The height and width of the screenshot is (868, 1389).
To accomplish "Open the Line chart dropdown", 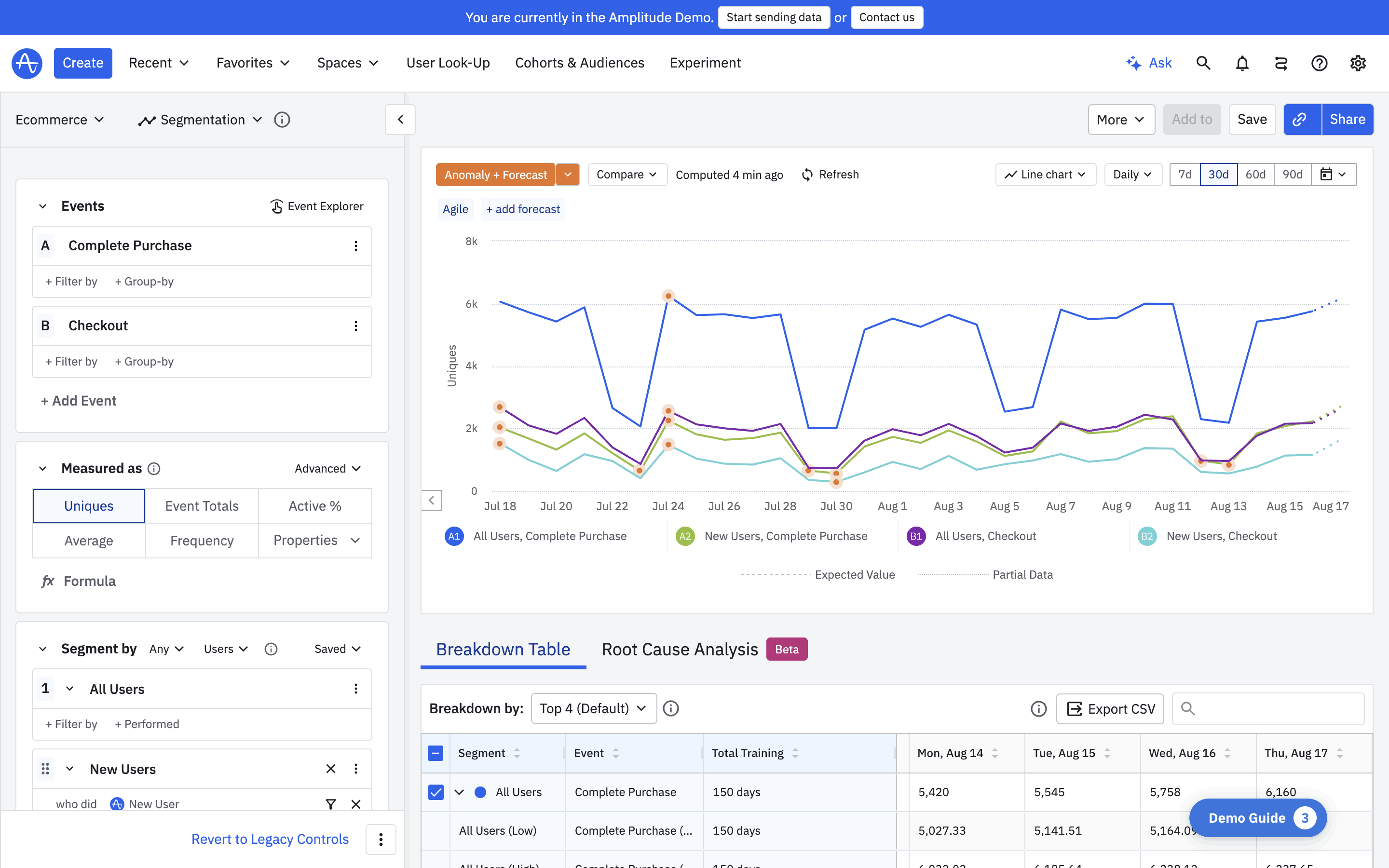I will tap(1045, 175).
